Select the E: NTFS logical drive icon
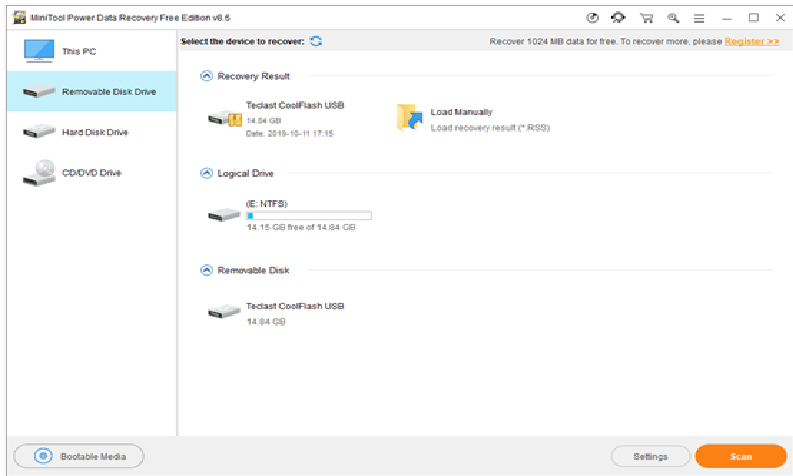 tap(224, 215)
